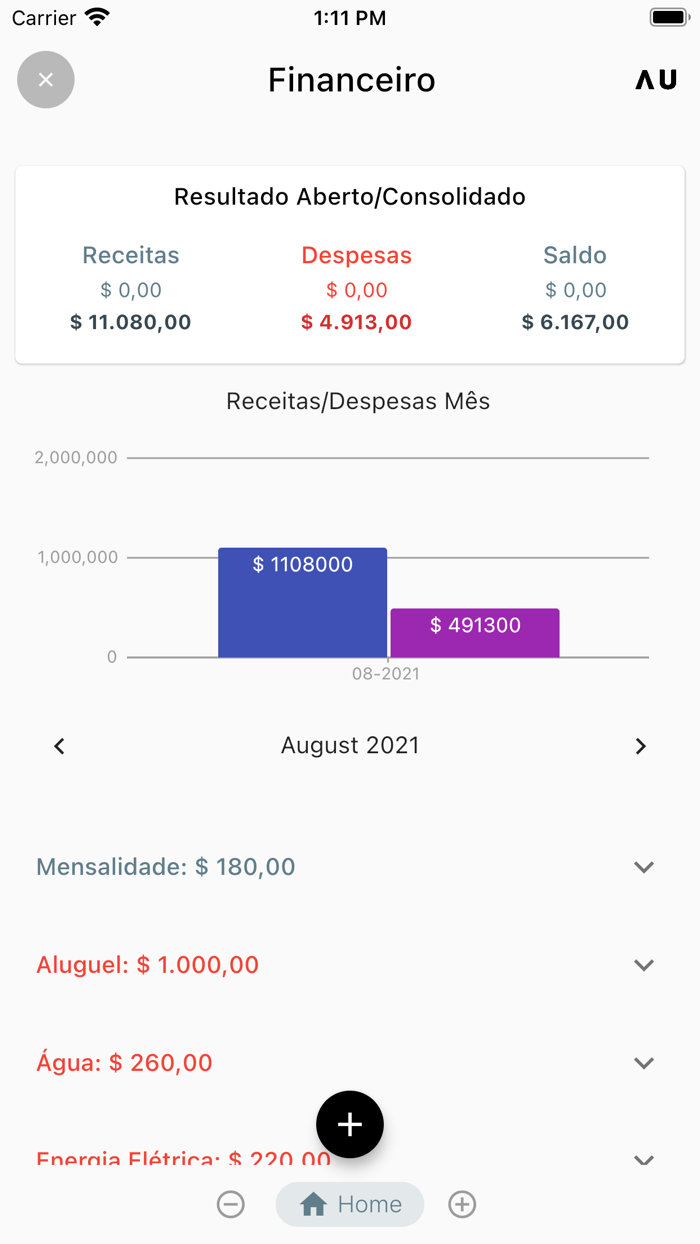Go to previous month arrow
This screenshot has width=700, height=1244.
(60, 746)
